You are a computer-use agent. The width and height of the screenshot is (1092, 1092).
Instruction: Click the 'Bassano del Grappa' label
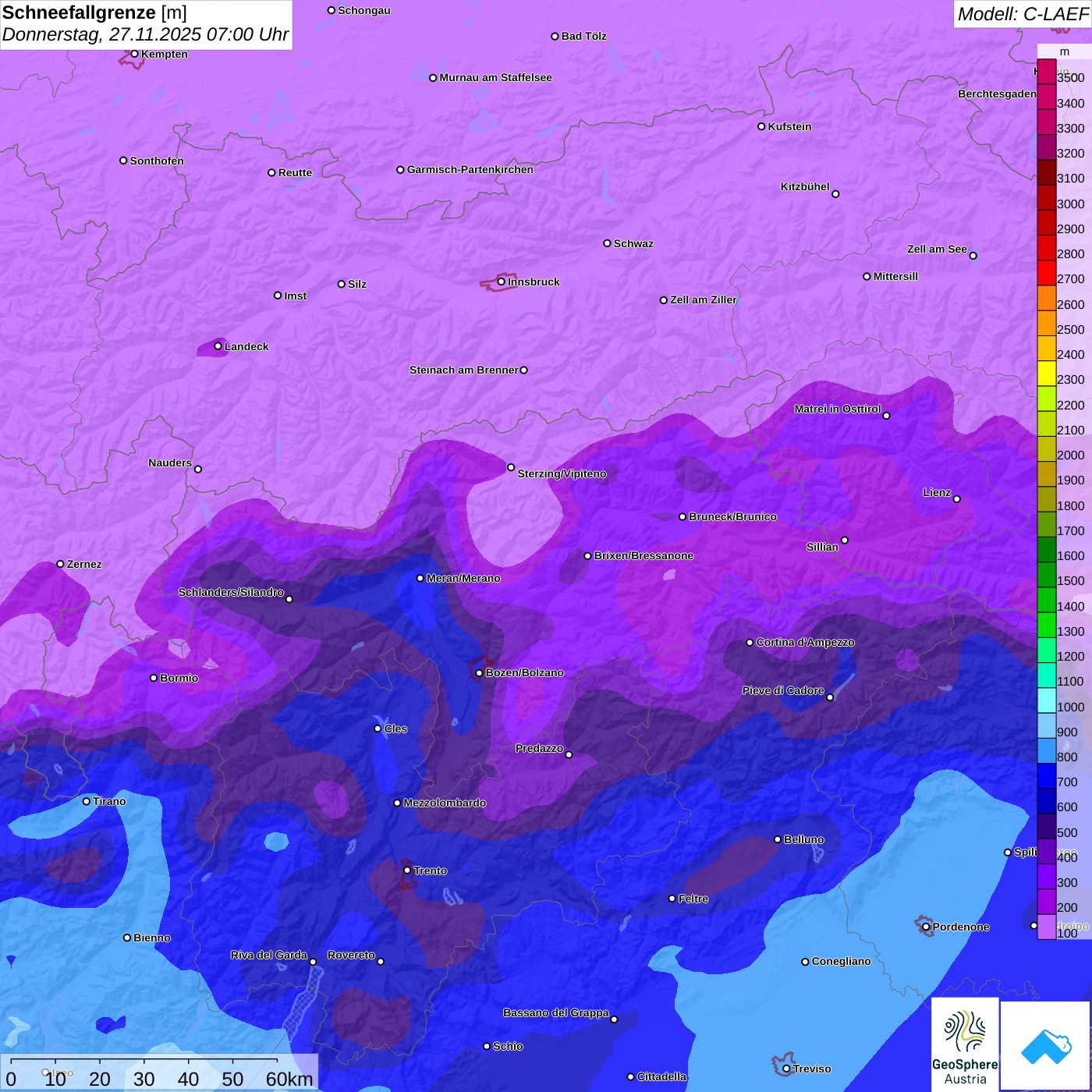click(556, 1012)
